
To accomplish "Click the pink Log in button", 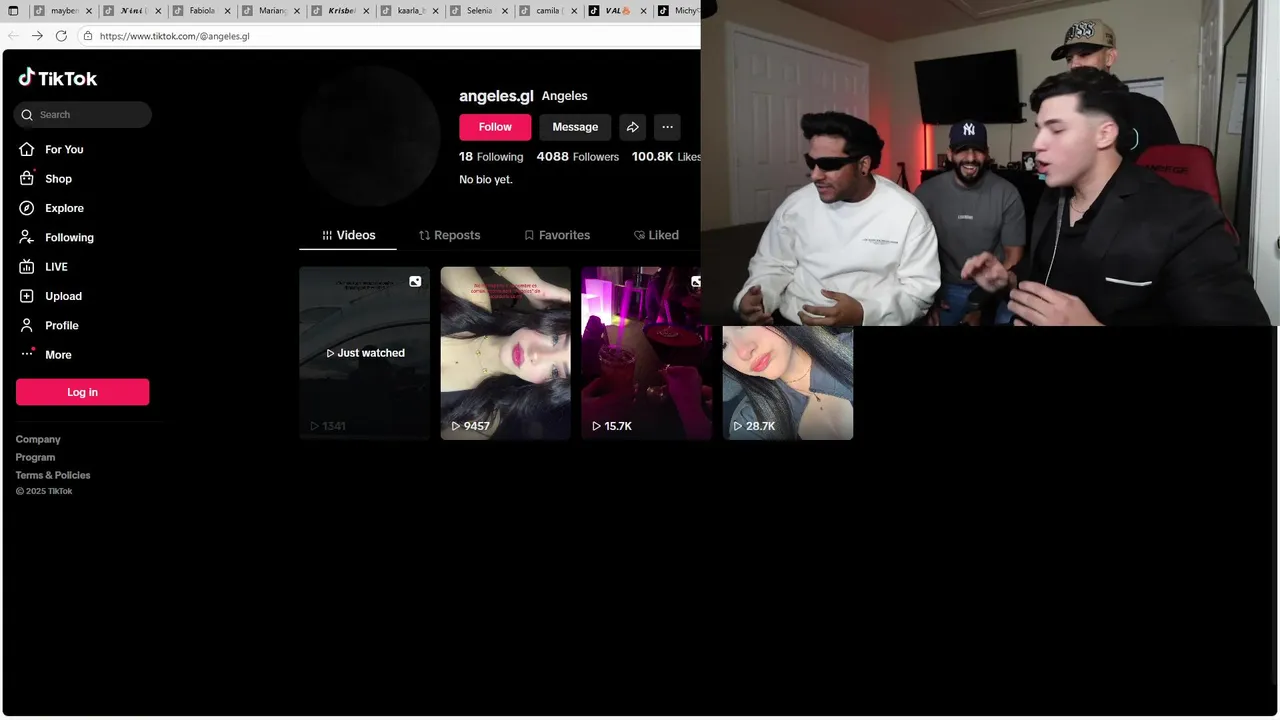I will tap(83, 392).
